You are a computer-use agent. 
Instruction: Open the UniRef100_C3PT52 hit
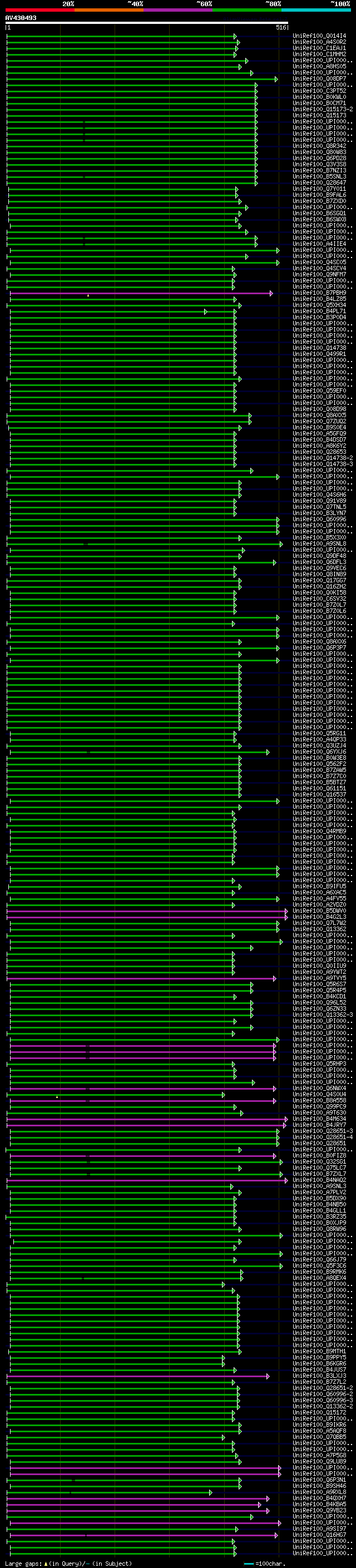tap(319, 91)
